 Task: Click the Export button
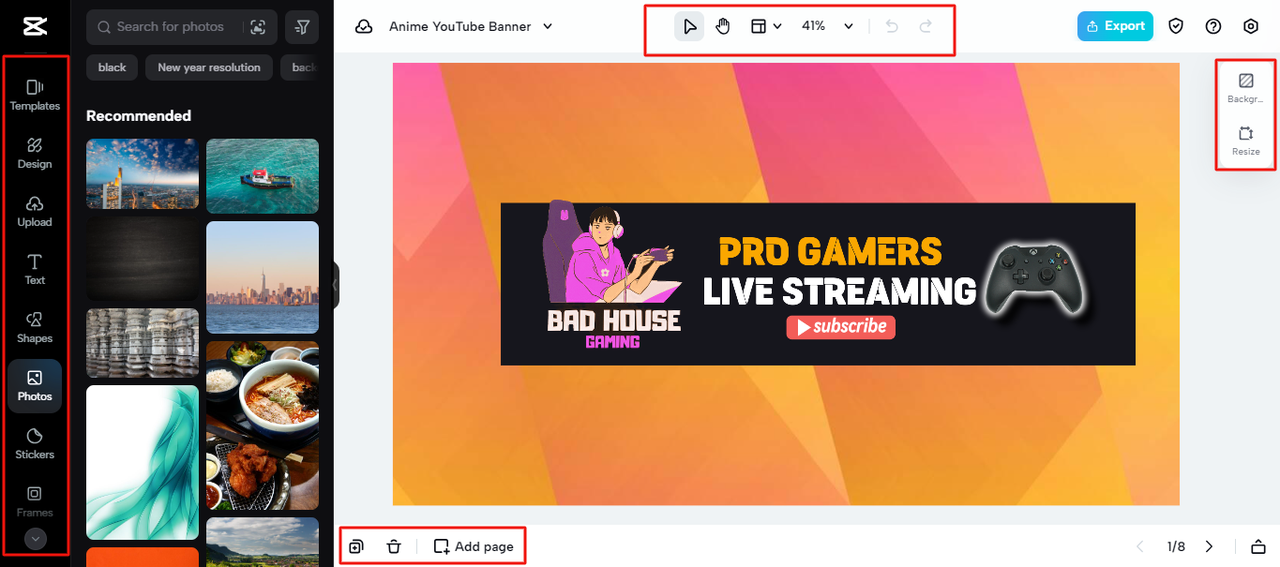tap(1115, 26)
